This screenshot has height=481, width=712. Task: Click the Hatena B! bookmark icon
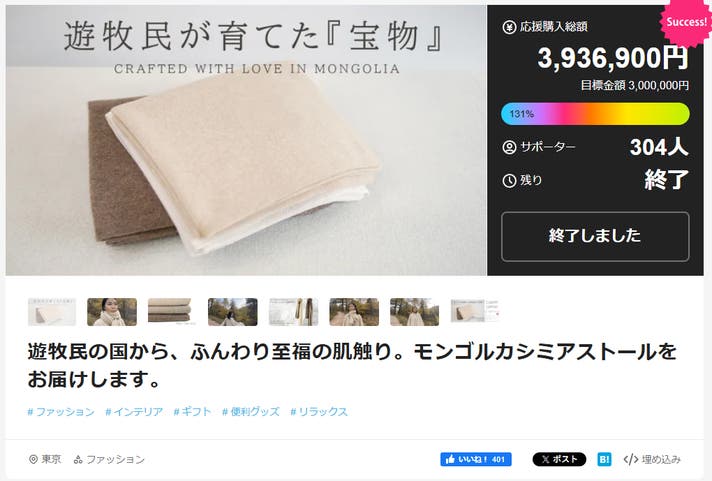coord(604,459)
